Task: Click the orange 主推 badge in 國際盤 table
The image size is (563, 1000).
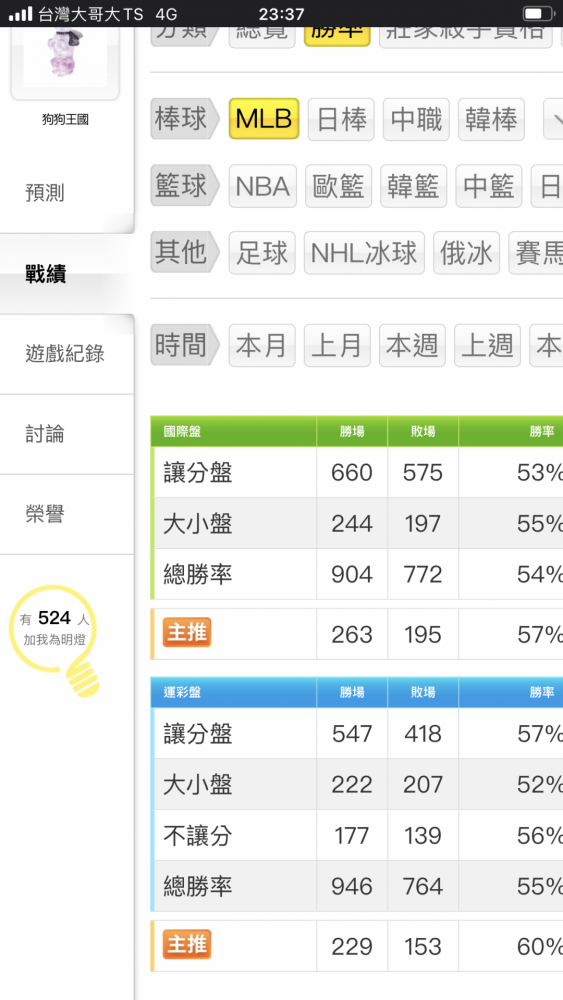Action: (187, 633)
